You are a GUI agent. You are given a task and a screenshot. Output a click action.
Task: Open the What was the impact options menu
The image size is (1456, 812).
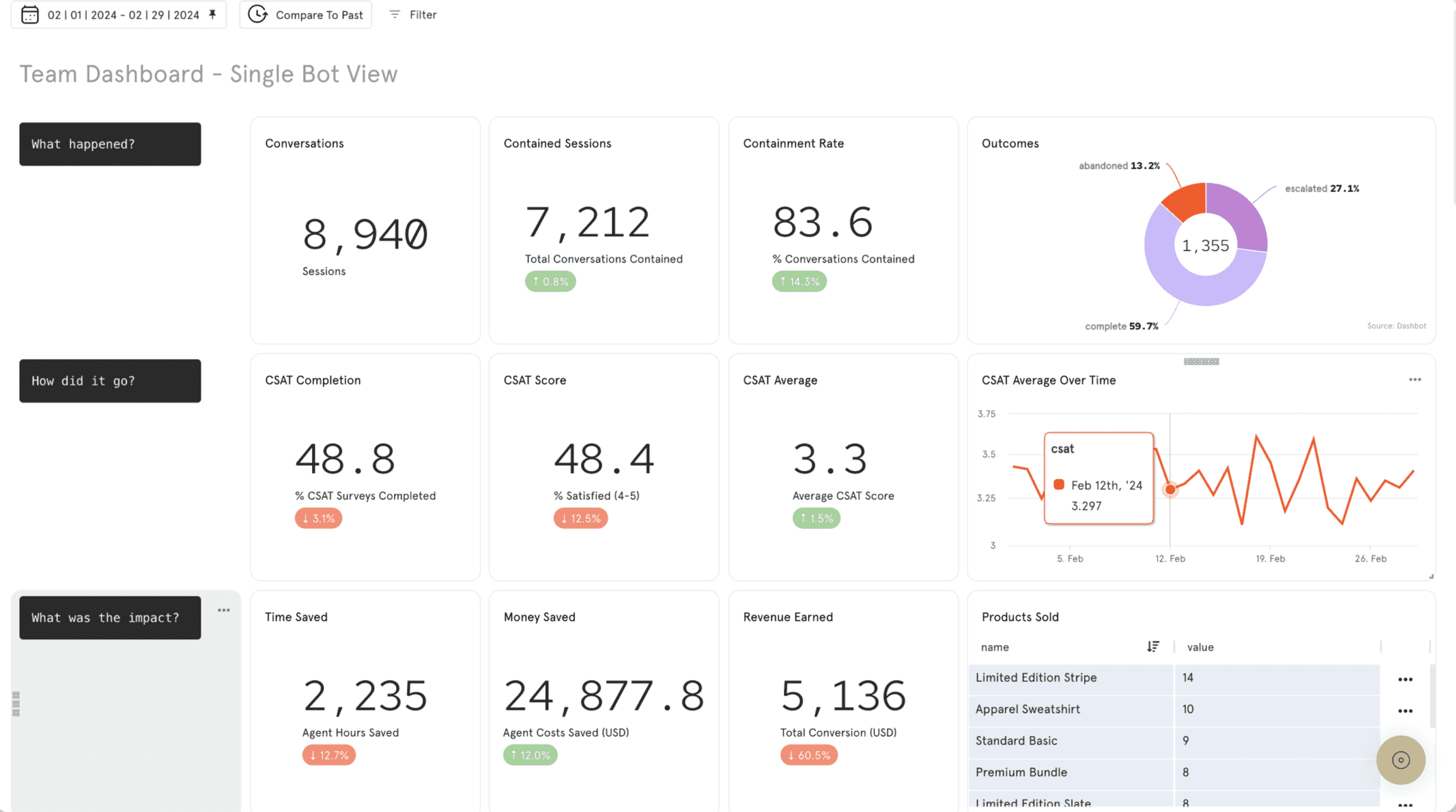coord(223,610)
